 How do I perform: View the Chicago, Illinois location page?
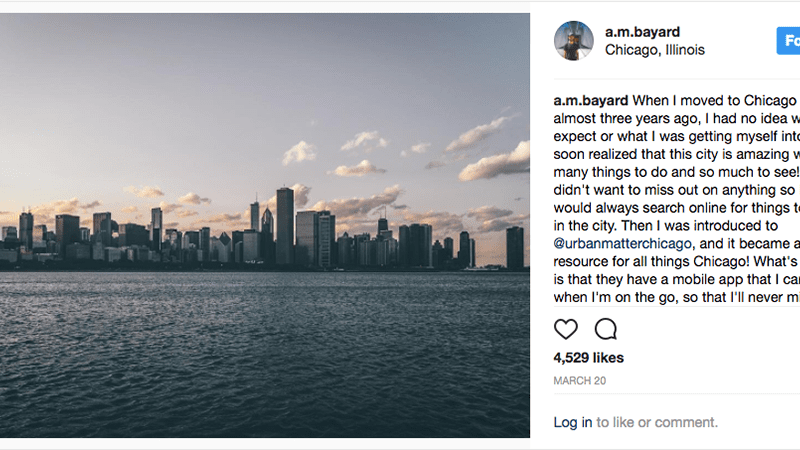coord(655,50)
